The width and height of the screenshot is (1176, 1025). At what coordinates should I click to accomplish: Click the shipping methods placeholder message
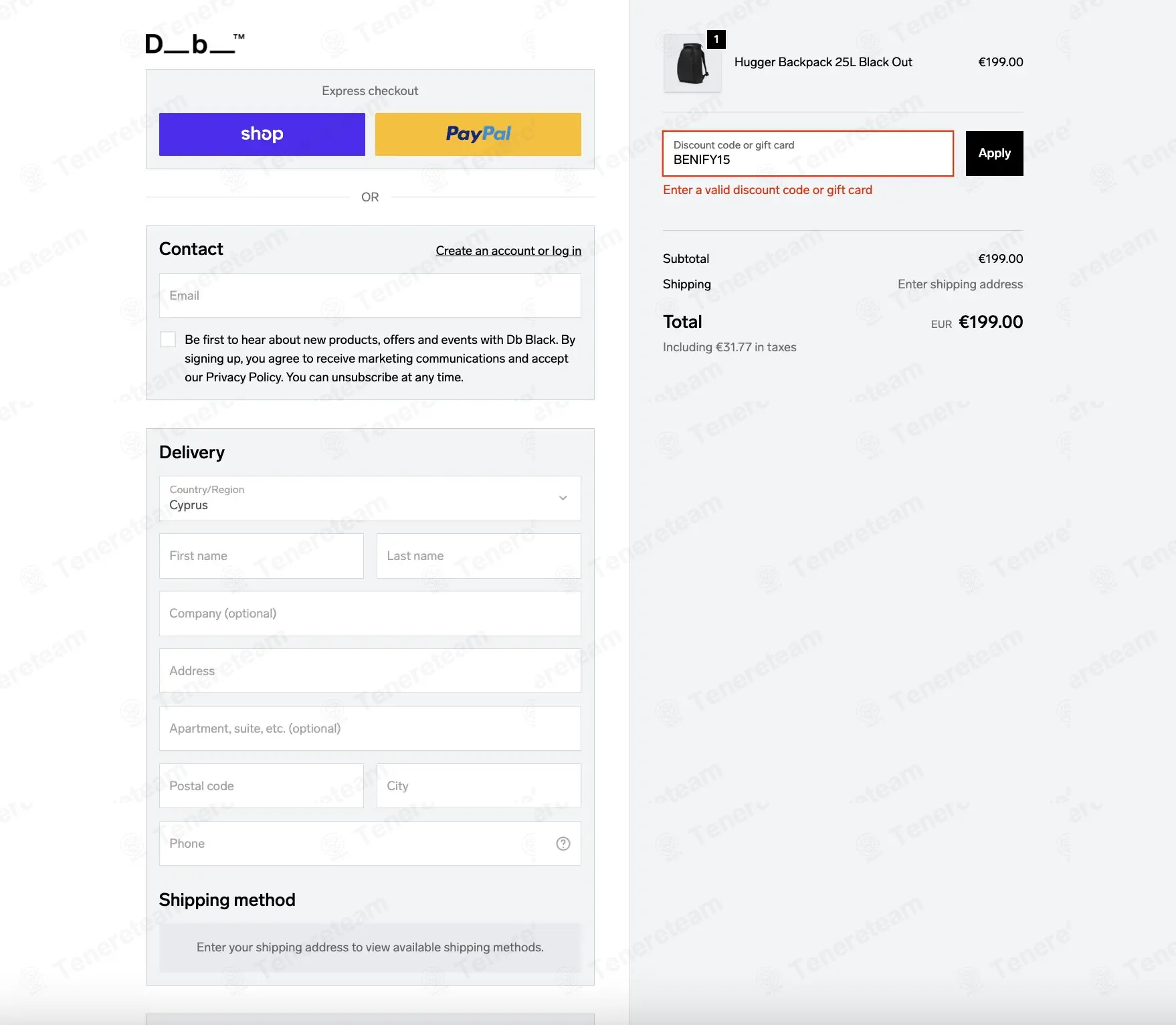coord(370,947)
